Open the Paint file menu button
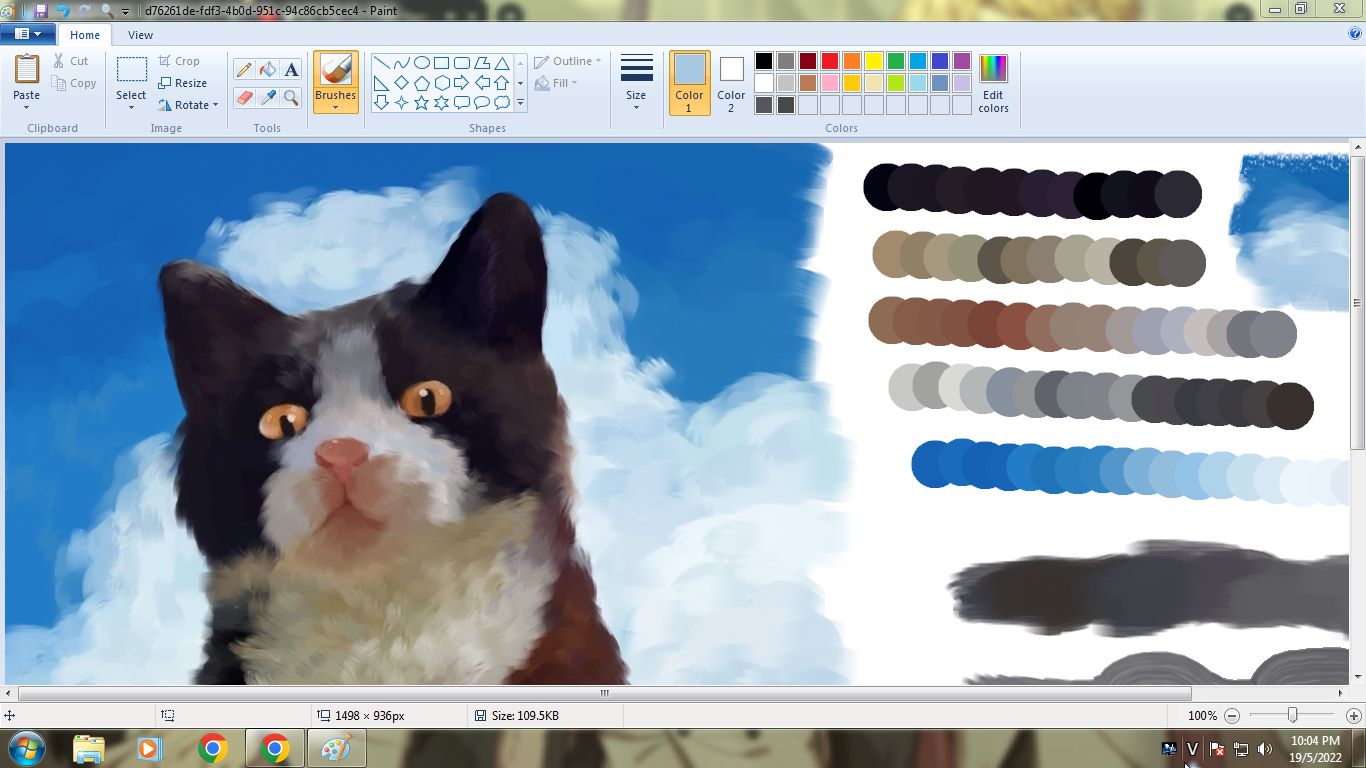The image size is (1366, 768). pyautogui.click(x=27, y=34)
